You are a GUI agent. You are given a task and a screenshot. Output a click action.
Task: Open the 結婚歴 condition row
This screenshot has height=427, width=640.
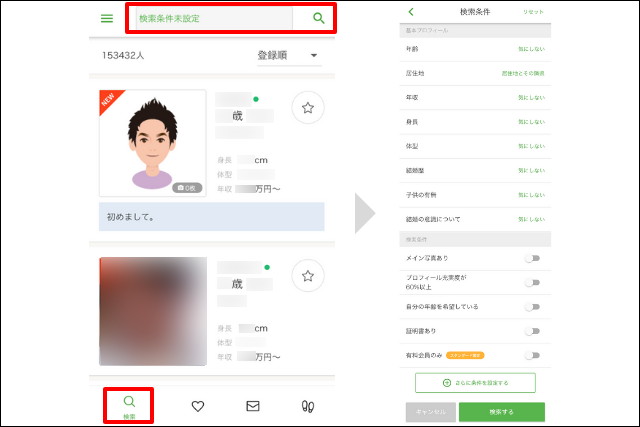[x=475, y=171]
